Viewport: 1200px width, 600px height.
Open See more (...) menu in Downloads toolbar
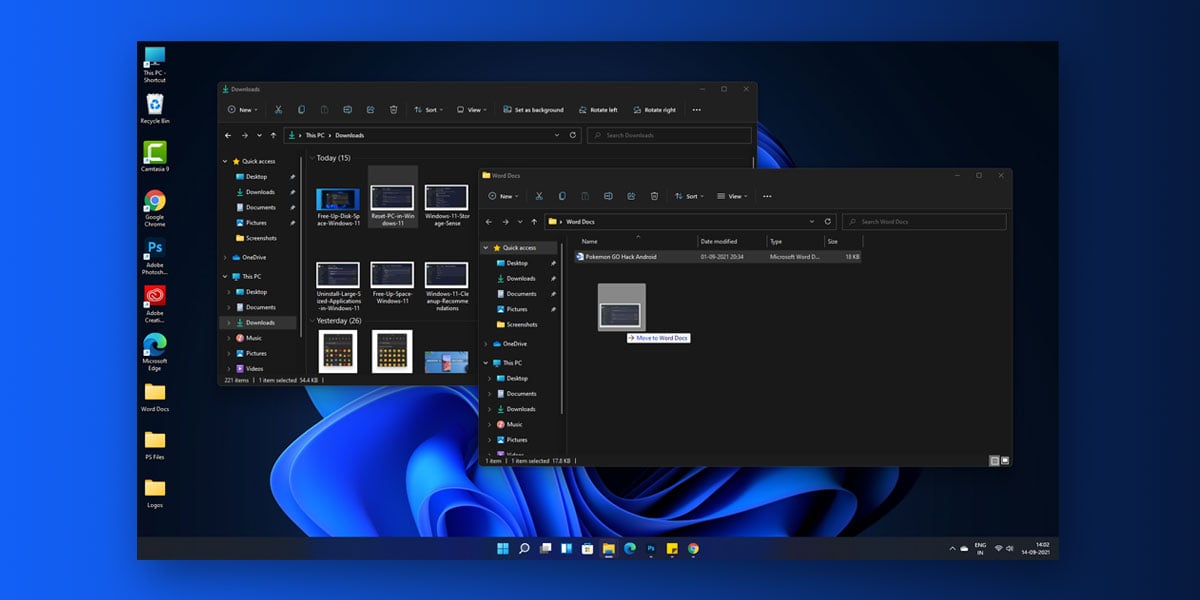click(697, 110)
